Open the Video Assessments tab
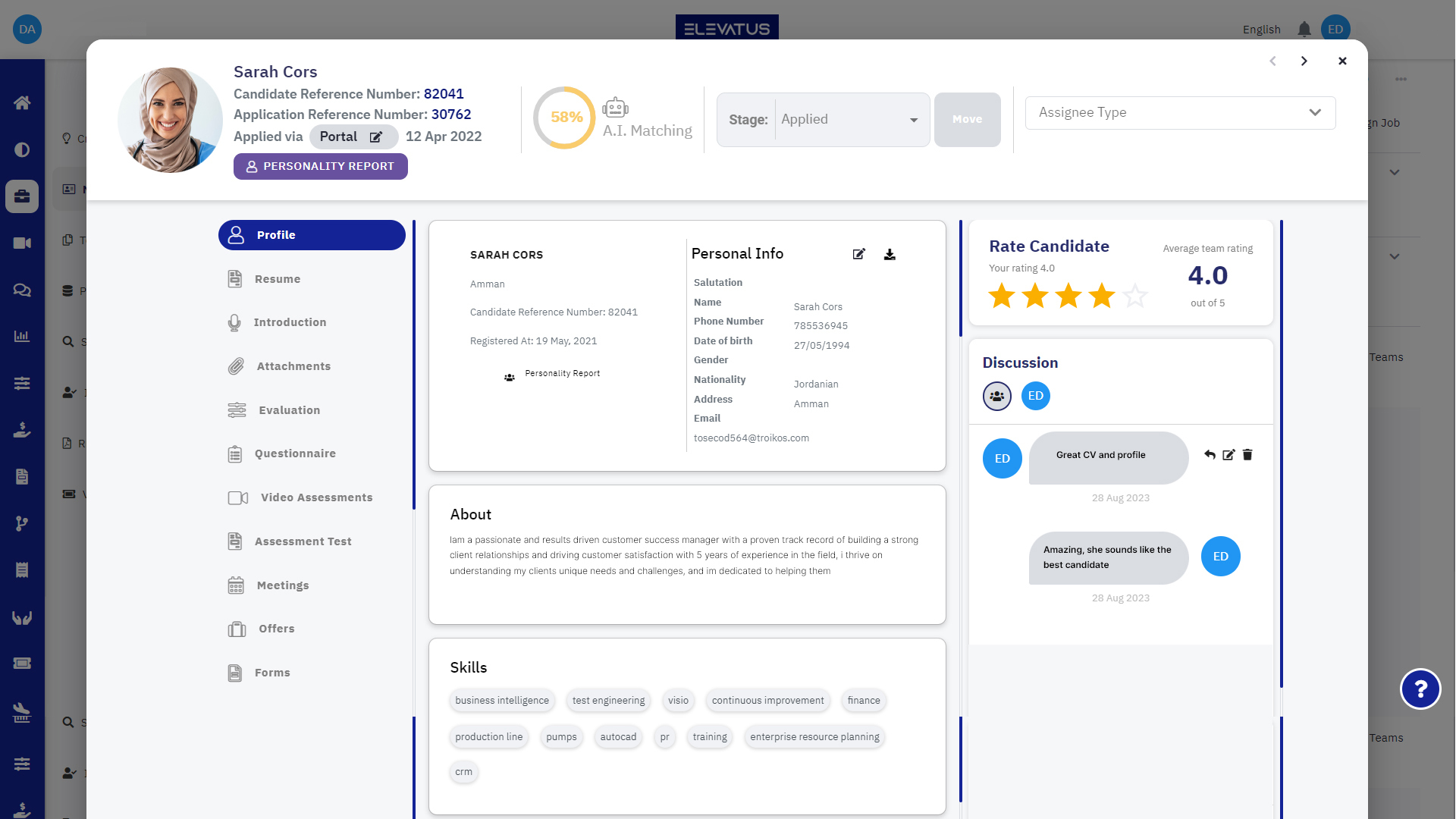This screenshot has height=819, width=1456. click(x=316, y=497)
